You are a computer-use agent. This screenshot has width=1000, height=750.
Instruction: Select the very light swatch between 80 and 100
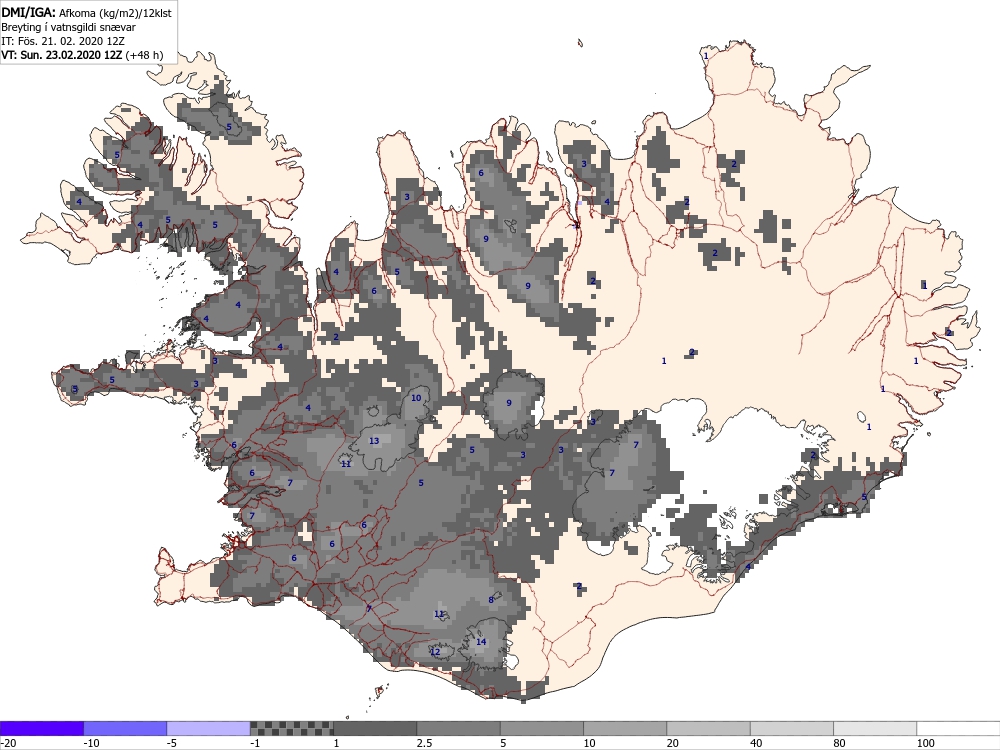(x=875, y=728)
